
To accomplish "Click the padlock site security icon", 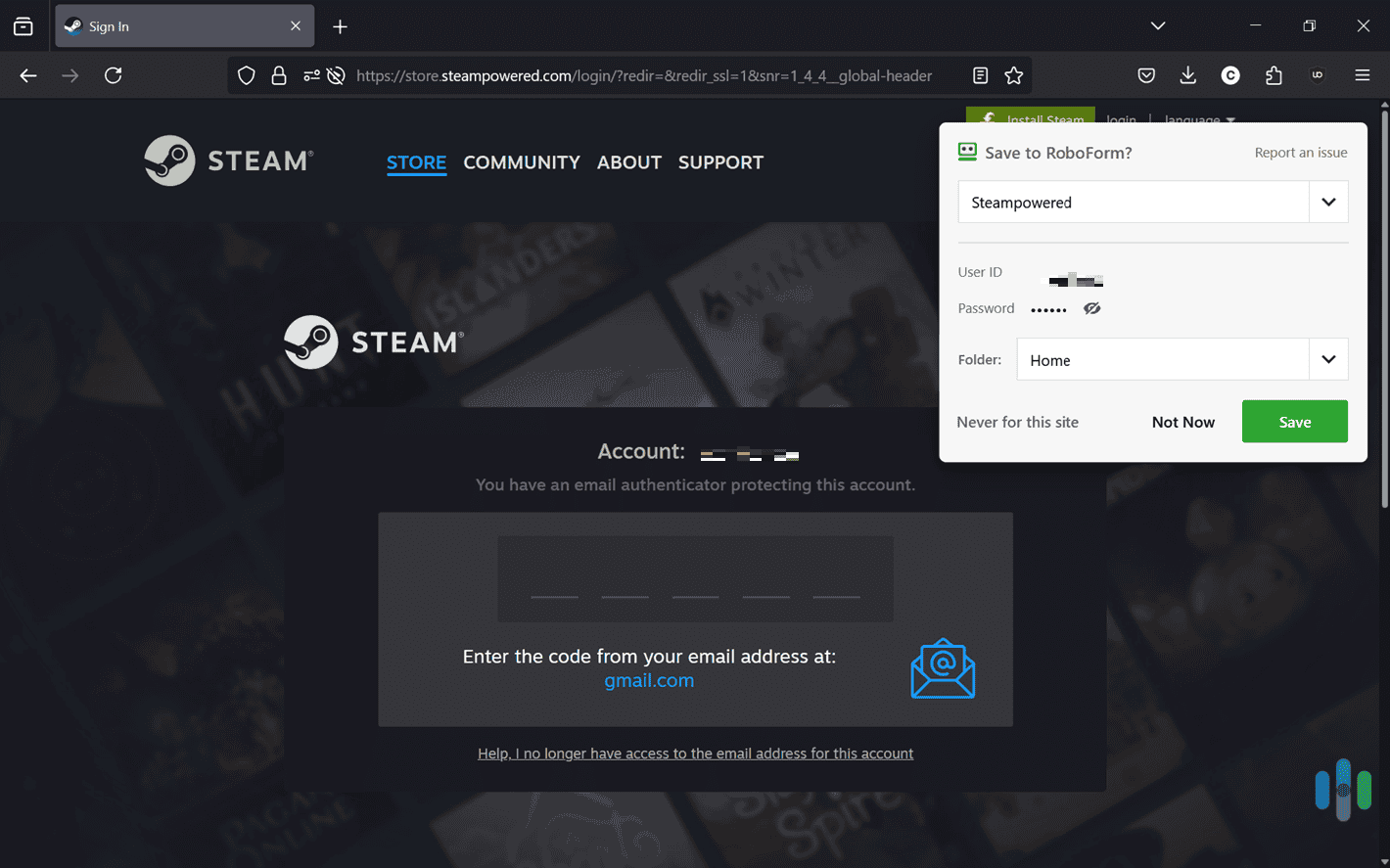I will click(x=279, y=75).
